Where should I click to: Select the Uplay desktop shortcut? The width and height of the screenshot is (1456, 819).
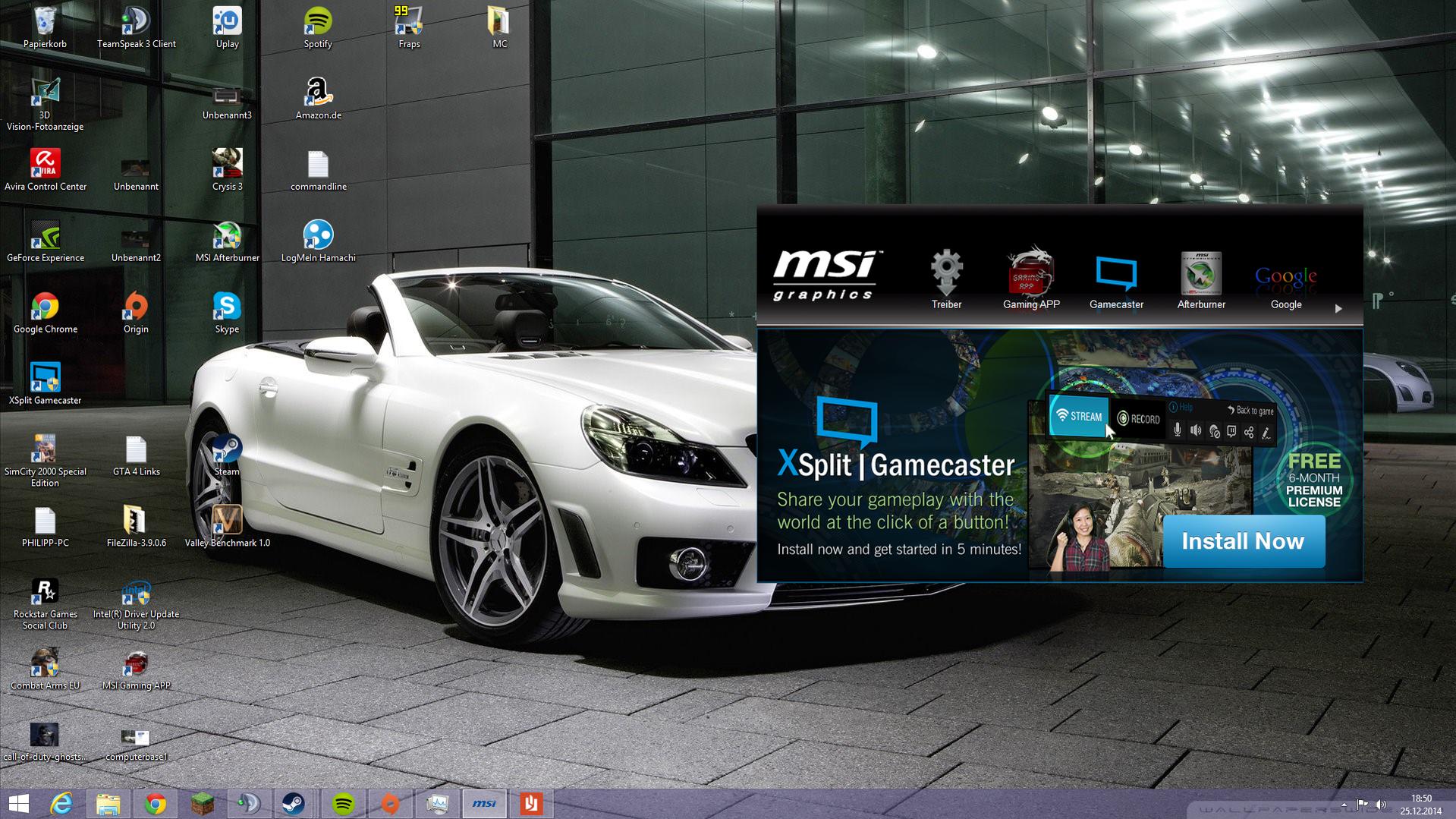[x=227, y=27]
